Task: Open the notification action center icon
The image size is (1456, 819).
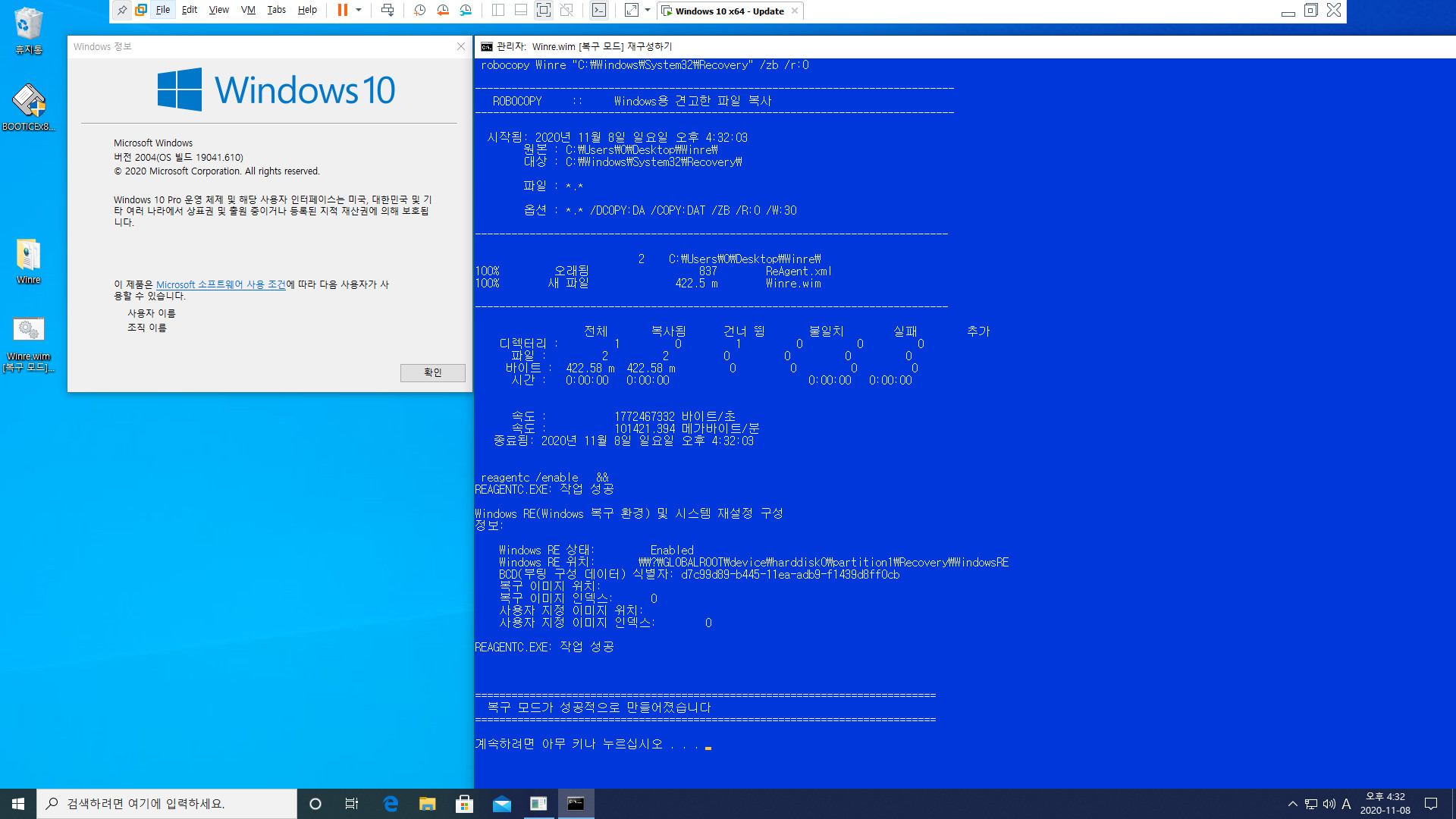Action: (x=1431, y=804)
